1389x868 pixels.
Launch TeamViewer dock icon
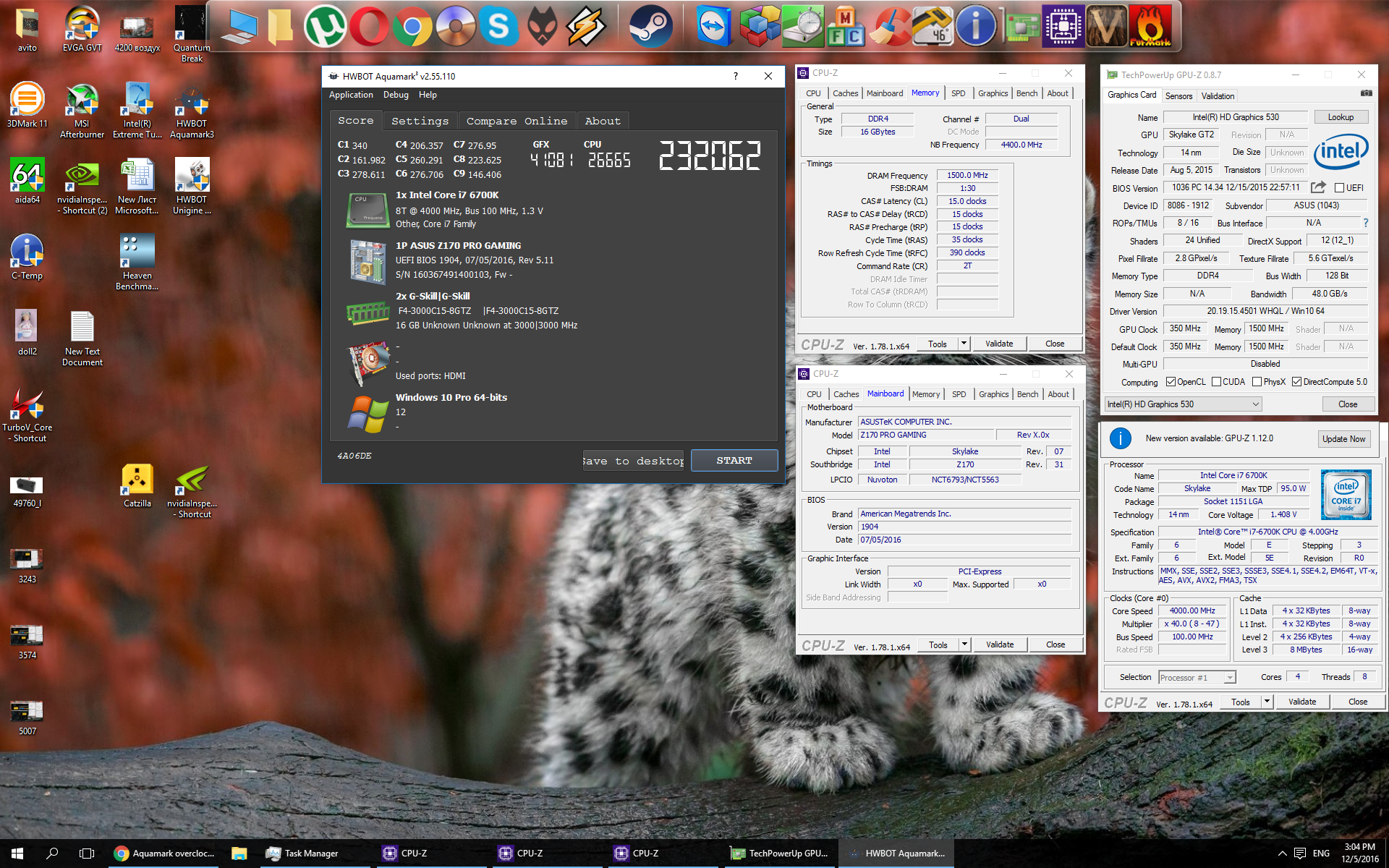pos(713,27)
